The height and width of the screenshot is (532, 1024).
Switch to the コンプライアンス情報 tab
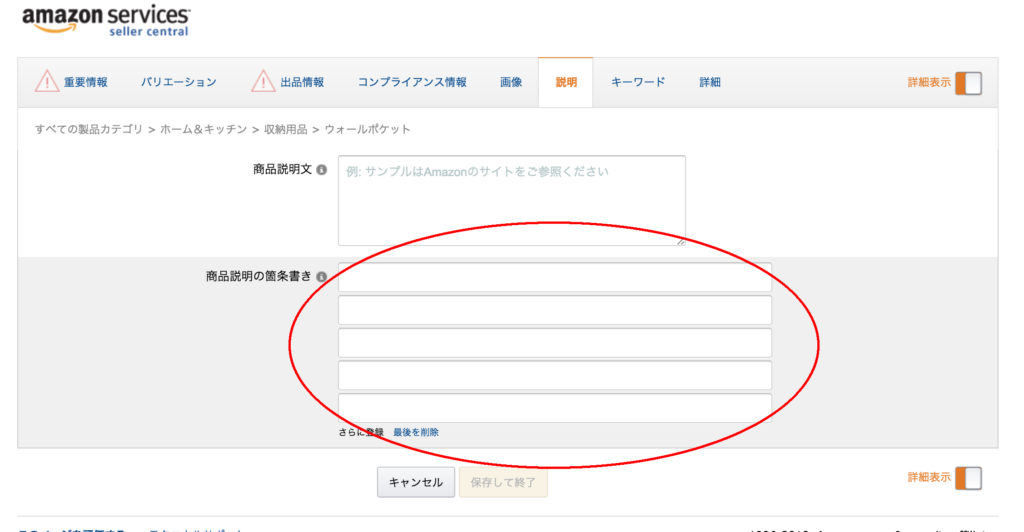click(x=412, y=83)
